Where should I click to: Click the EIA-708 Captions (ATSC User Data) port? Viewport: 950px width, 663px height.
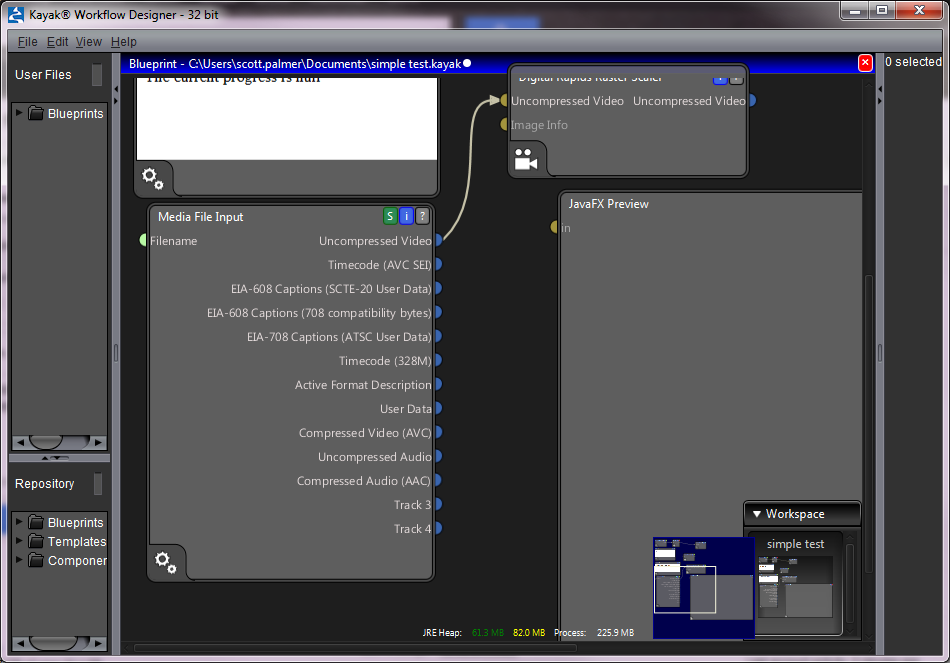point(439,336)
